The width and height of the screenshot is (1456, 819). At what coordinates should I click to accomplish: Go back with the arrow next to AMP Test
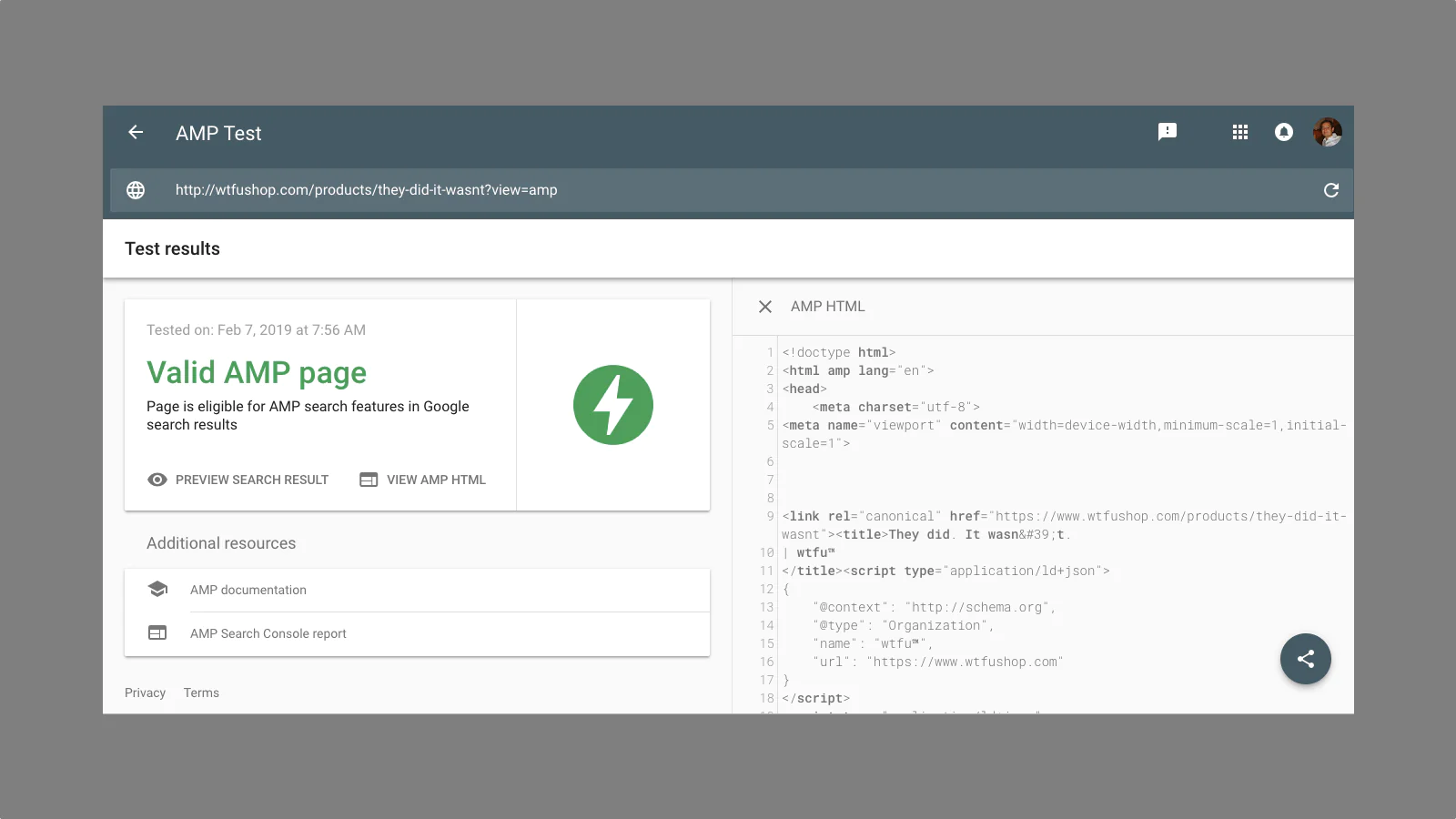coord(136,133)
